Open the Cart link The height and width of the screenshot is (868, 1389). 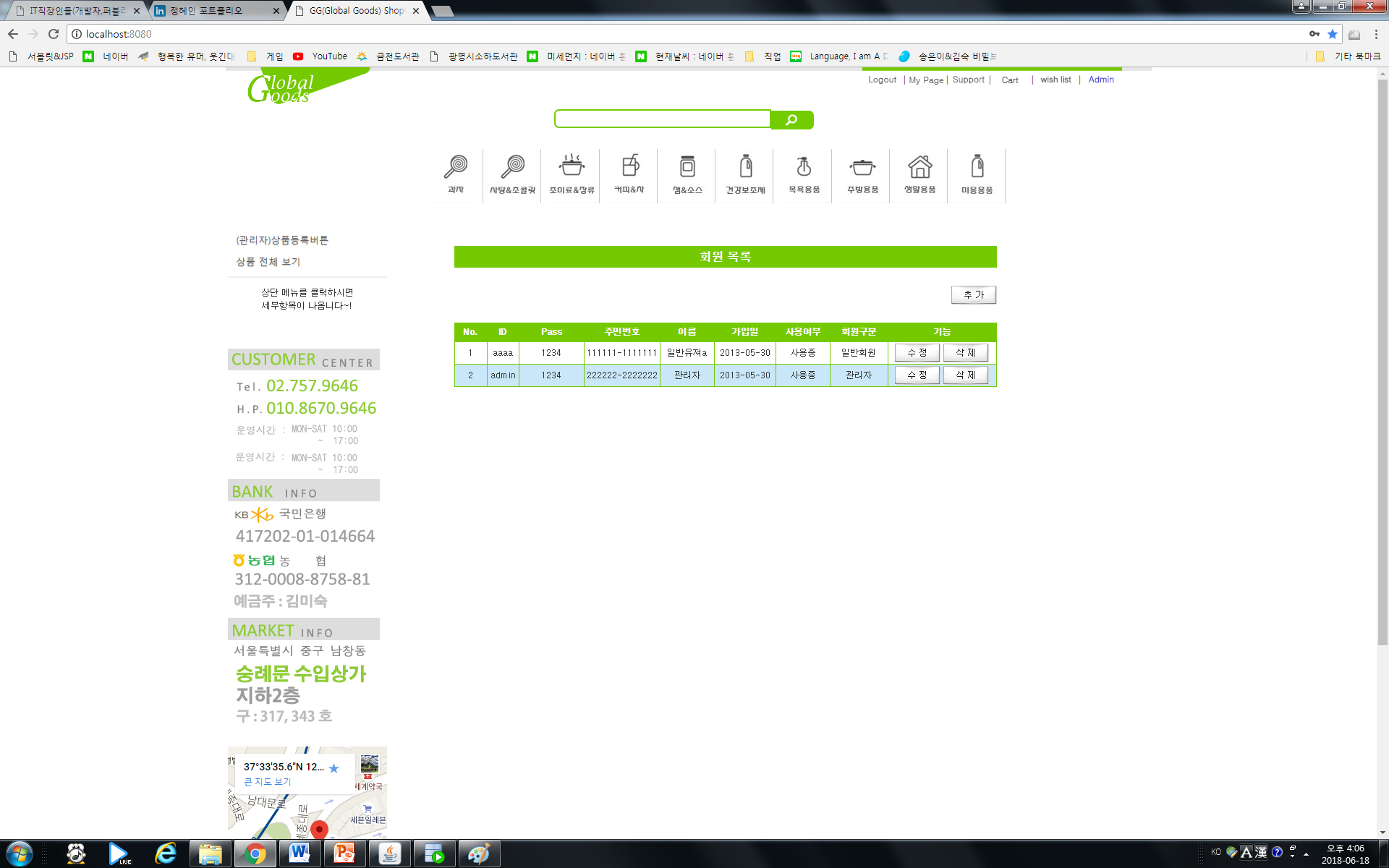[x=1009, y=80]
